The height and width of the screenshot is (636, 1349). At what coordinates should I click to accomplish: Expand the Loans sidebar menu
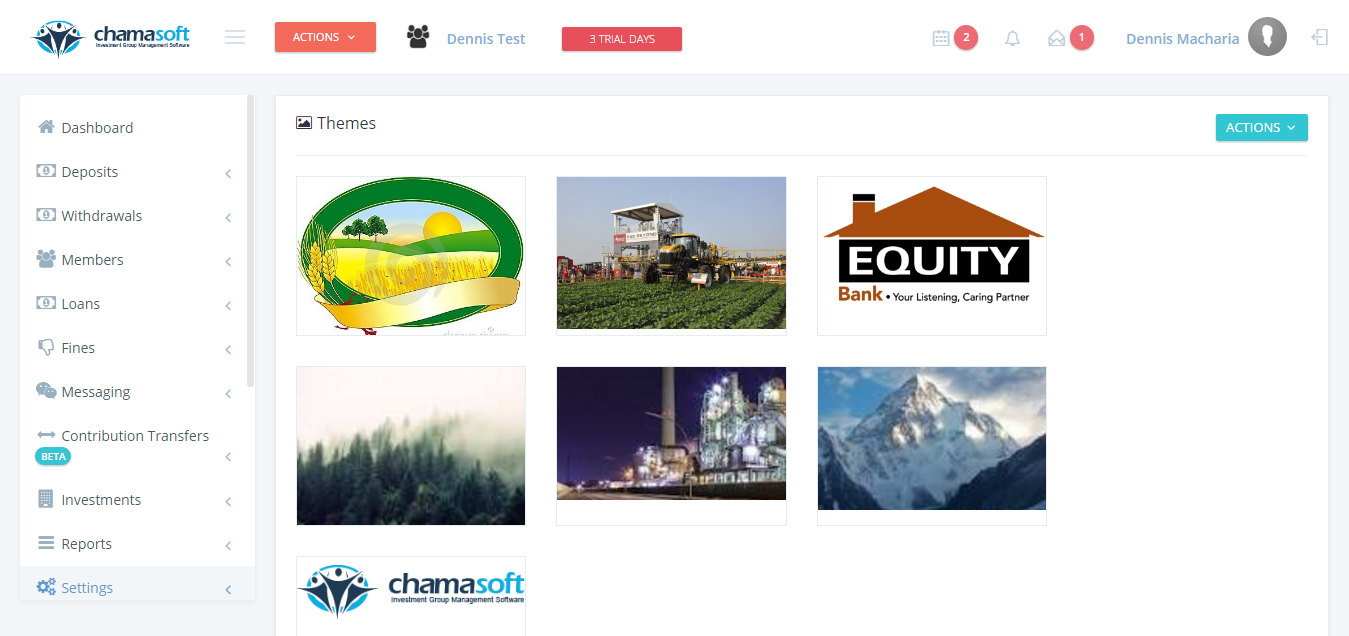[x=137, y=304]
